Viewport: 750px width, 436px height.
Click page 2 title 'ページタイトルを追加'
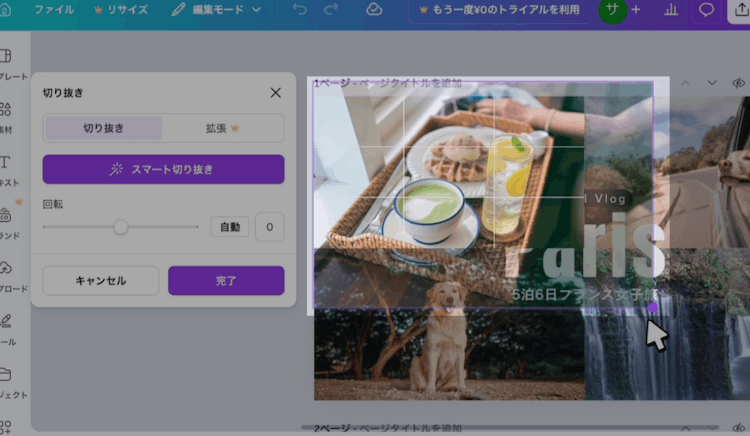coord(410,428)
